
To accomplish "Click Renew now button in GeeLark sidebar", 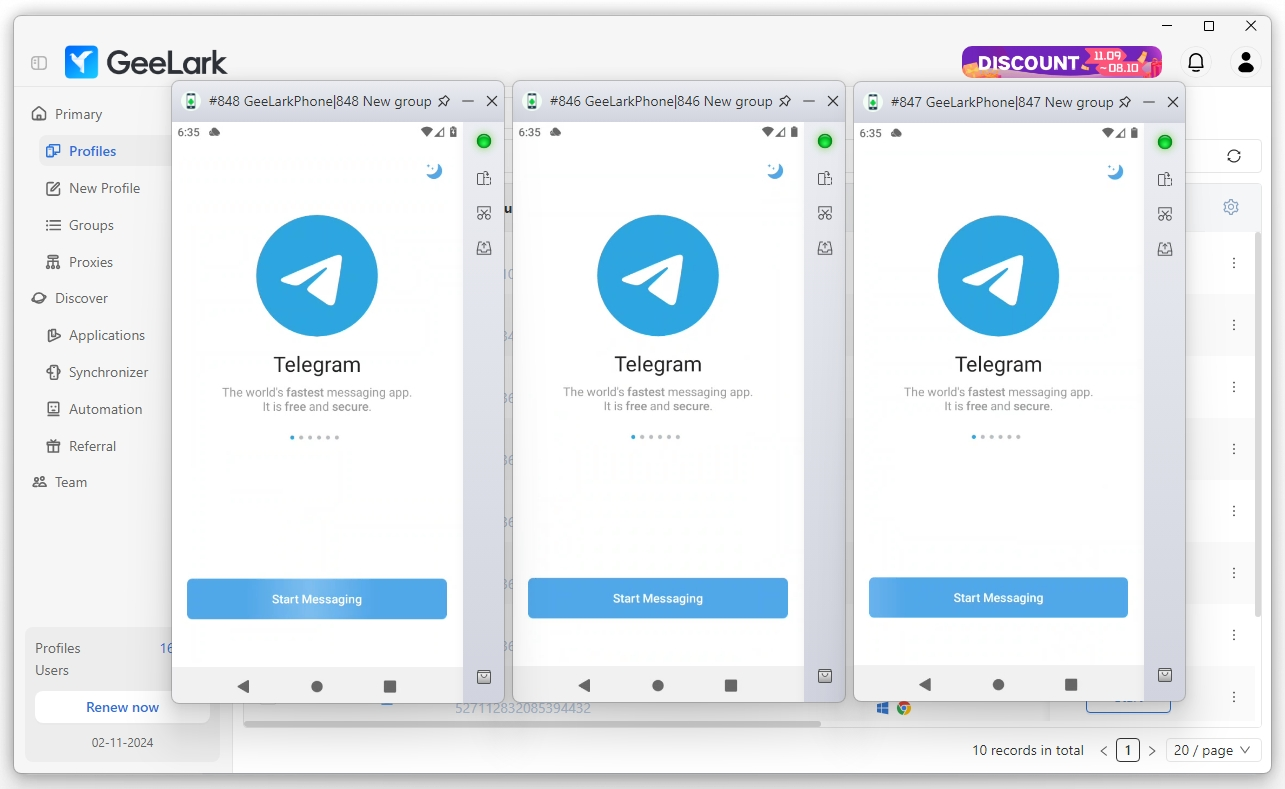I will click(122, 707).
